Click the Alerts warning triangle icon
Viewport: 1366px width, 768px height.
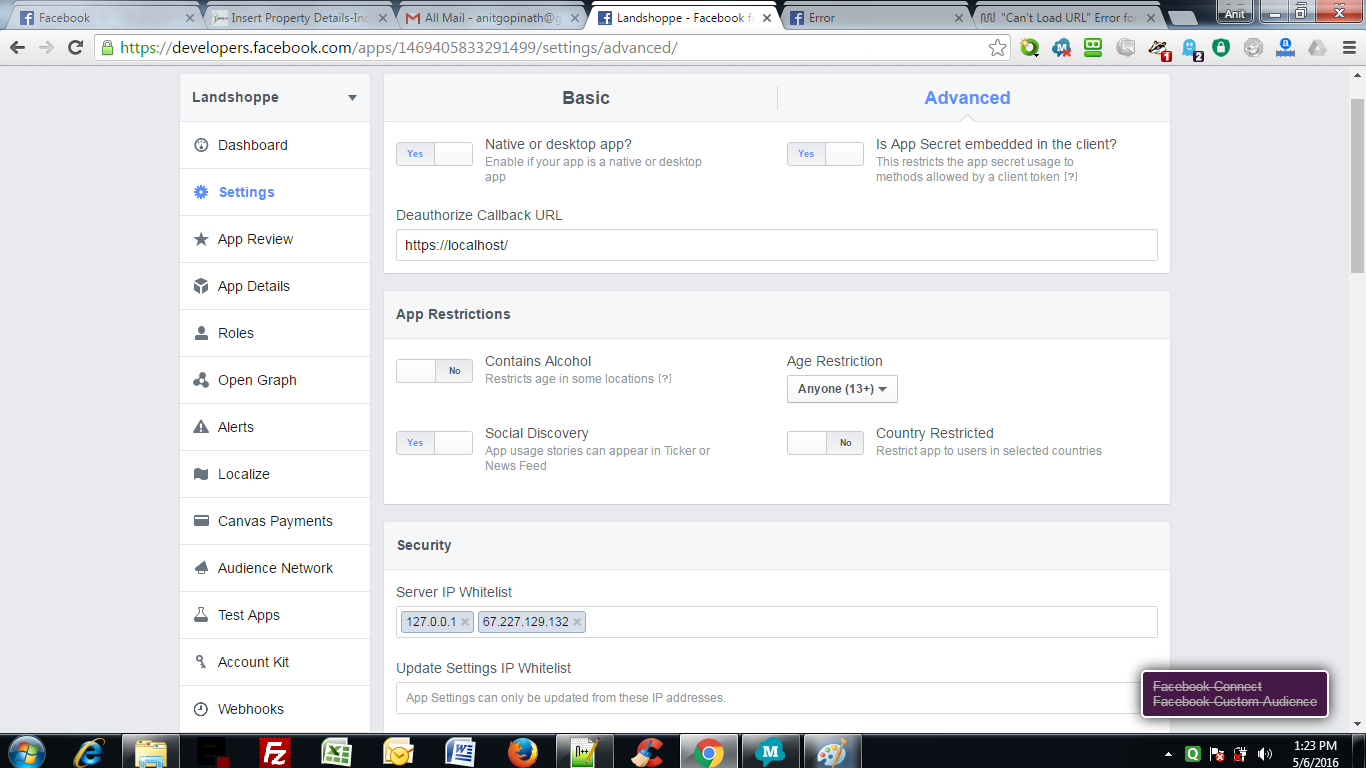(x=200, y=427)
